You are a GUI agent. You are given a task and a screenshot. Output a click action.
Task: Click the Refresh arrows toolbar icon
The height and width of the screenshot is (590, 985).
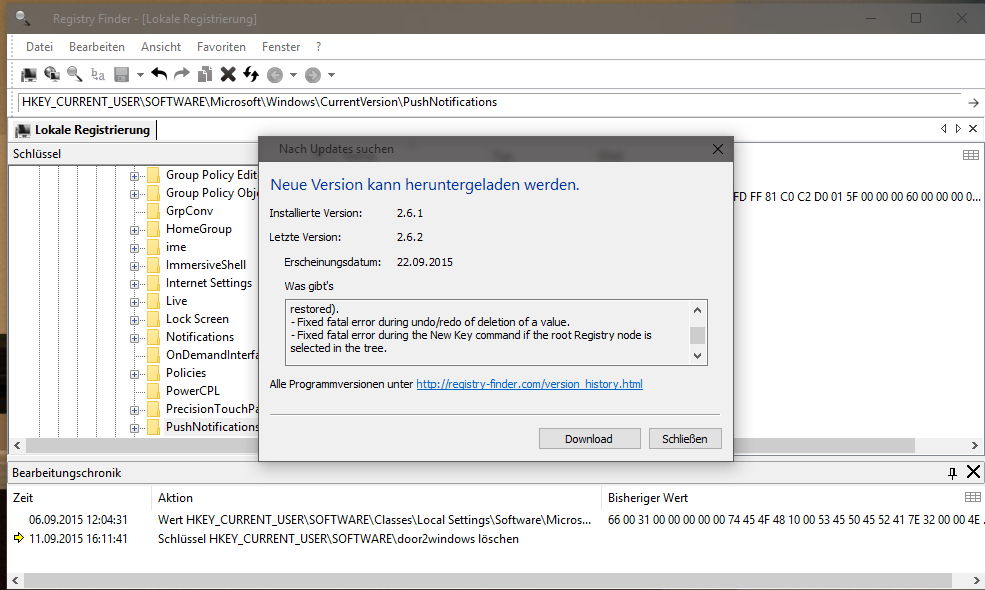coord(251,74)
